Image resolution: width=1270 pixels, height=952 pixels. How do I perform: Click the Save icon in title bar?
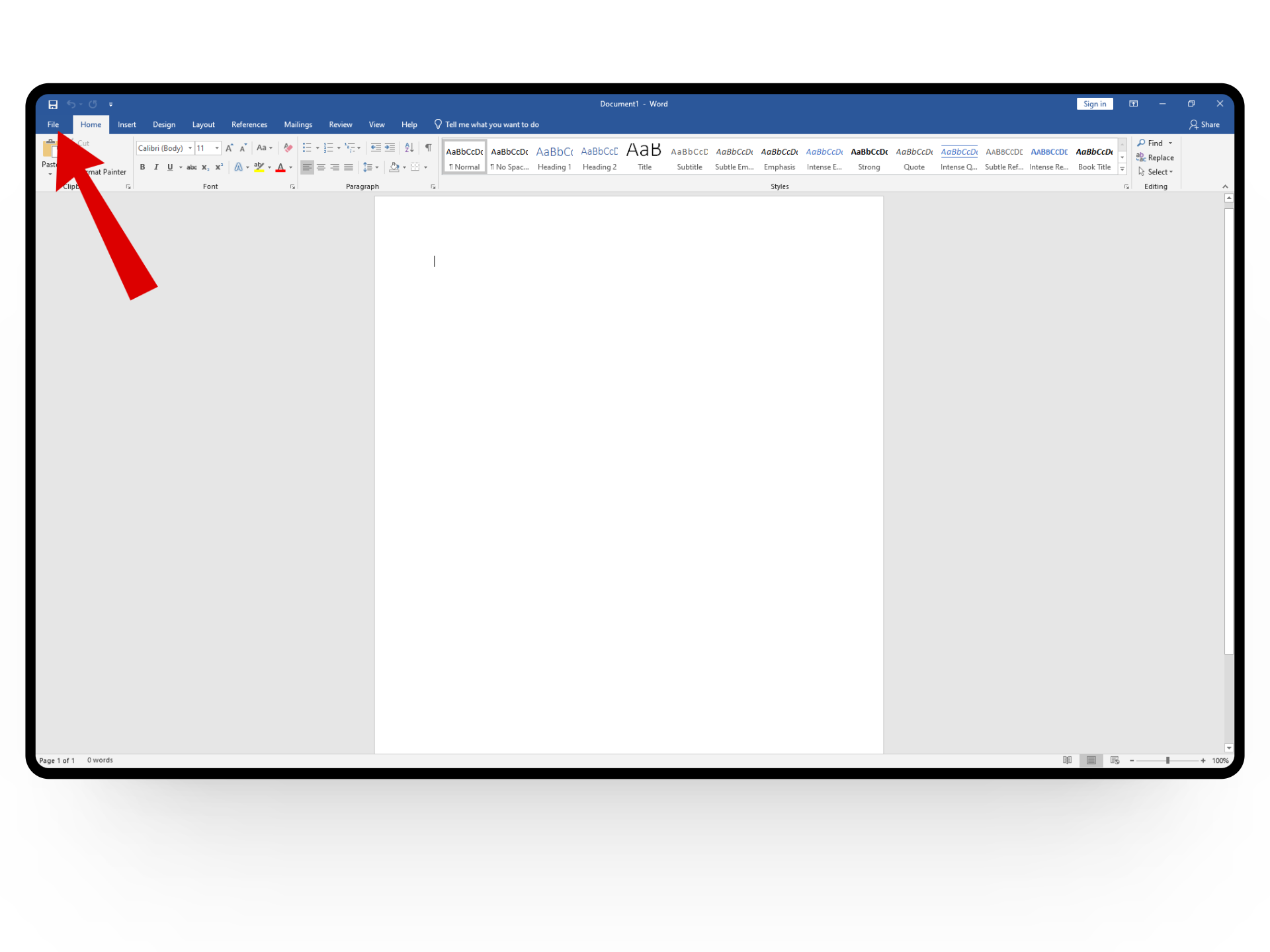53,104
